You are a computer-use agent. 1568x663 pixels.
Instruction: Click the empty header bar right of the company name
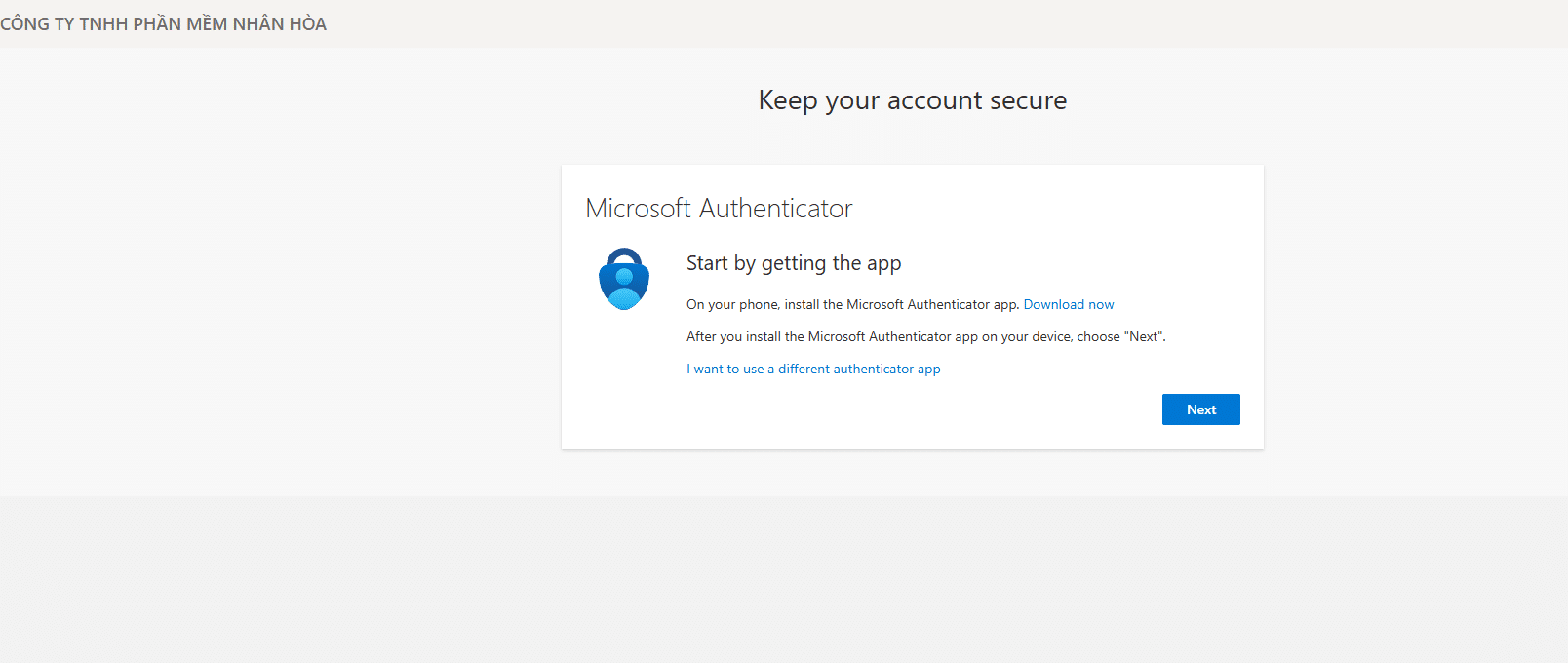[x=878, y=23]
